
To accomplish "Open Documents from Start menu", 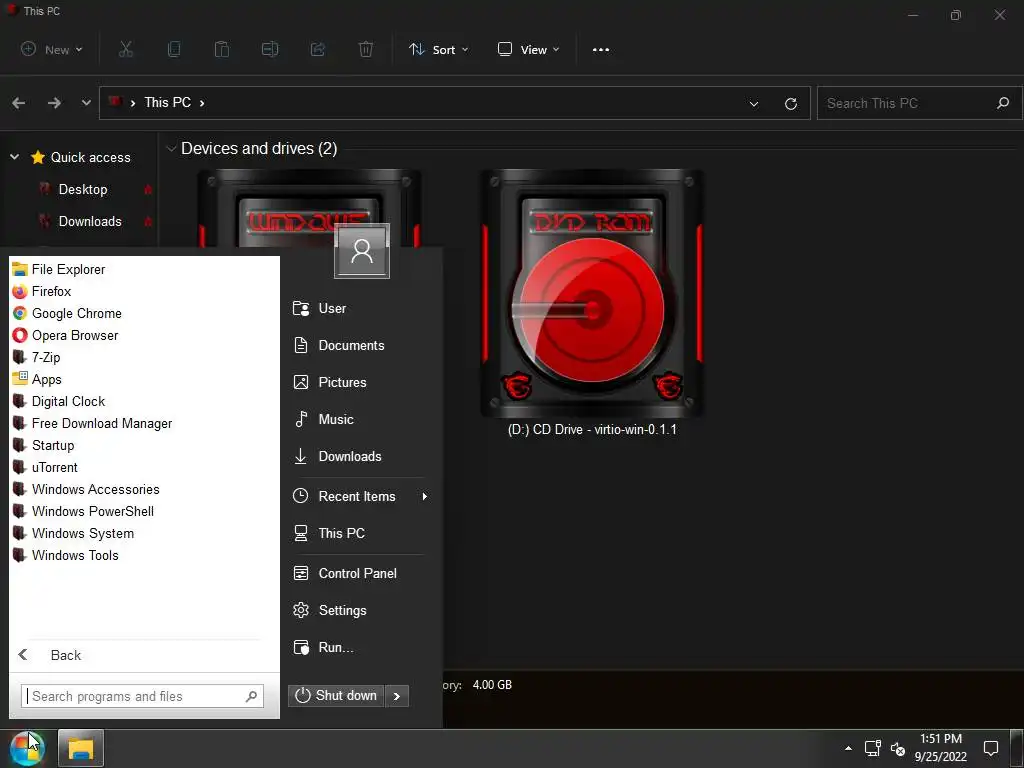I will (x=339, y=345).
